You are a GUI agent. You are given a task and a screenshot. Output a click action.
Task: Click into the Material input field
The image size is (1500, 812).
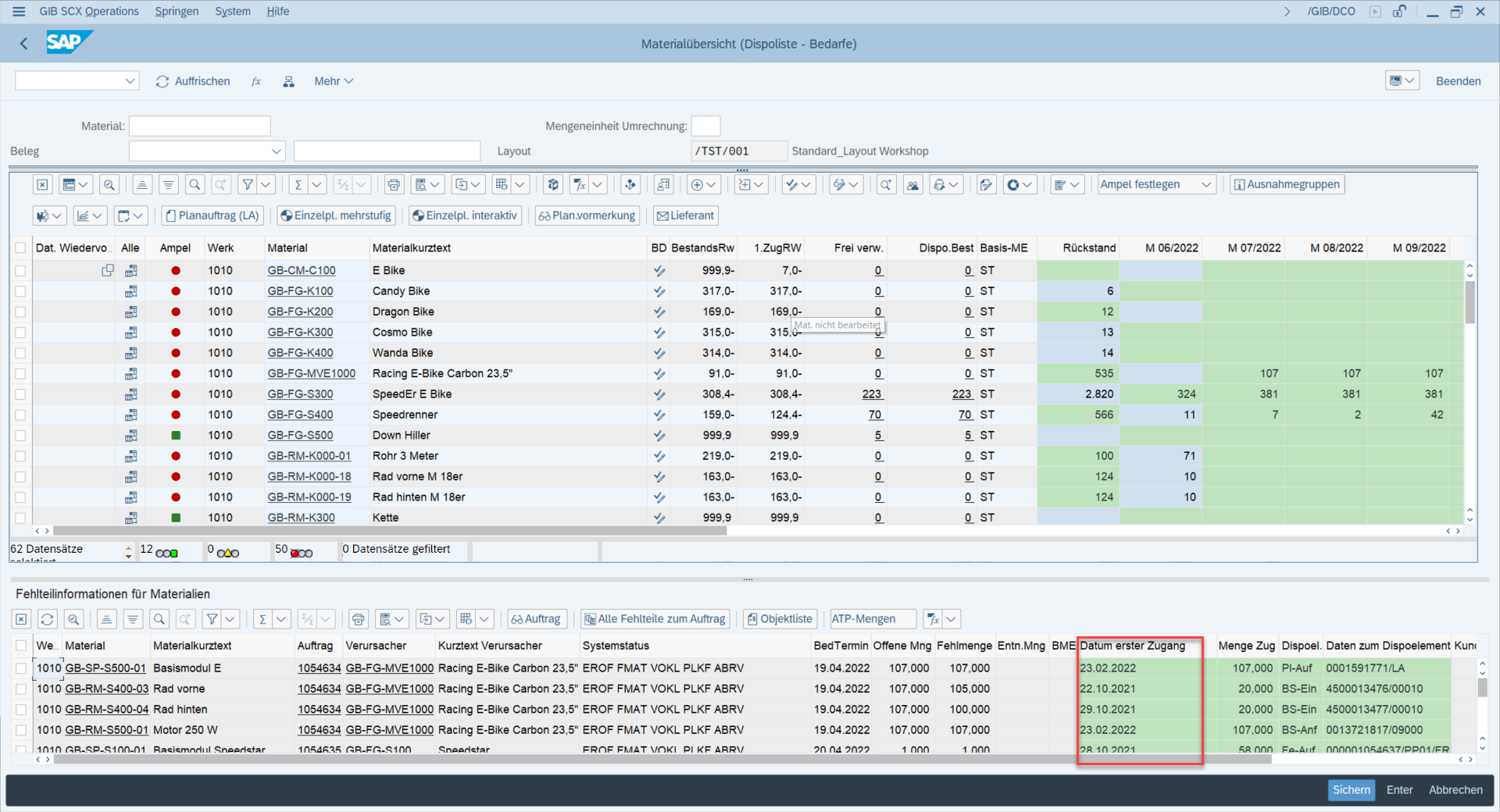coord(199,126)
